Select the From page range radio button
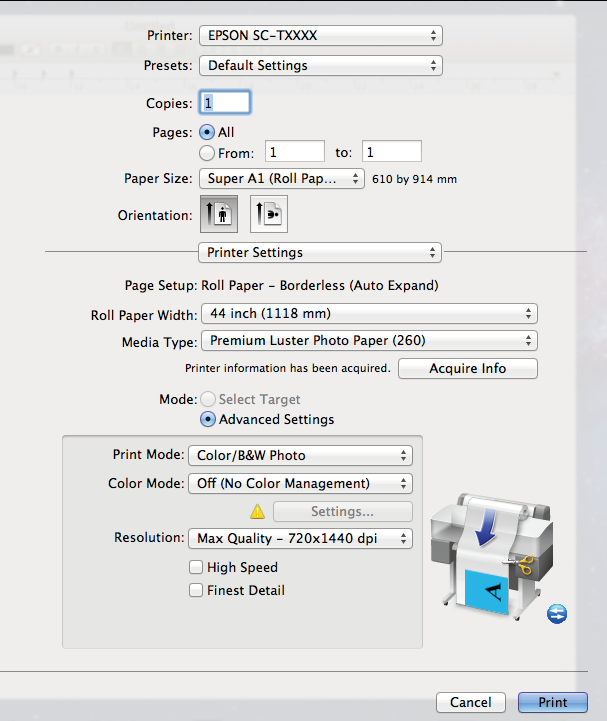607x721 pixels. [x=207, y=153]
